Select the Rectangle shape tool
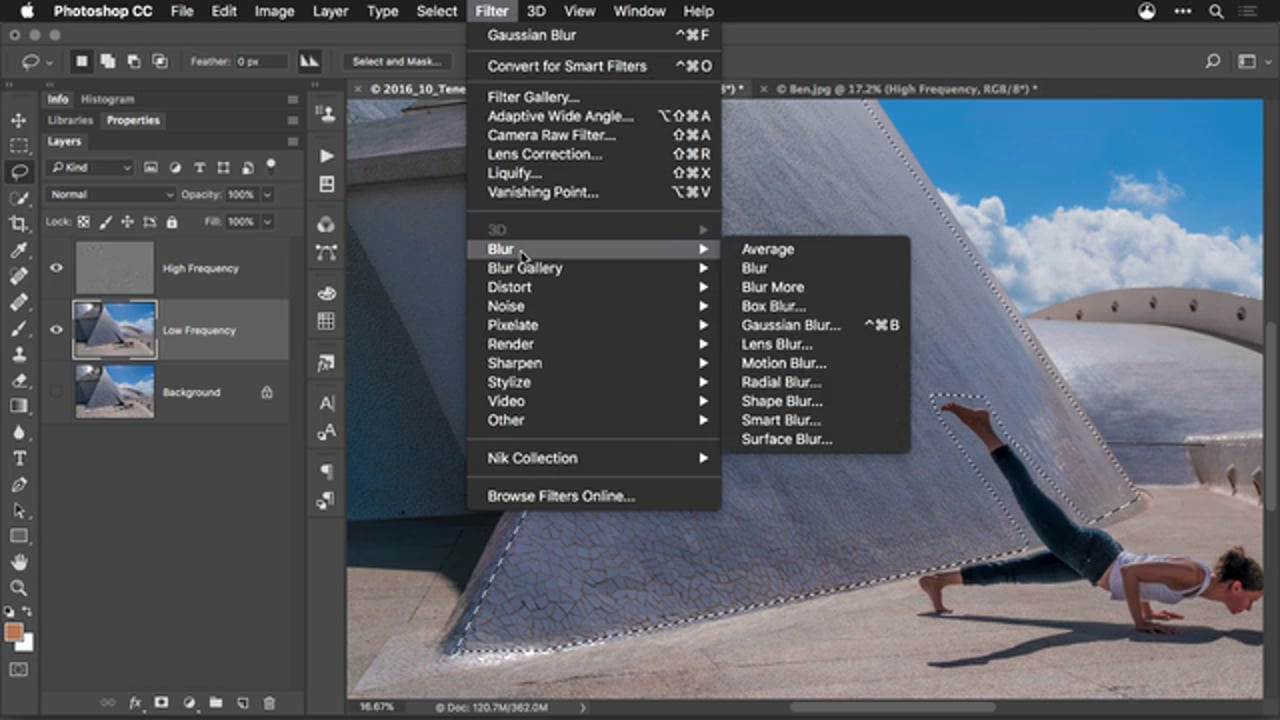 click(x=19, y=536)
